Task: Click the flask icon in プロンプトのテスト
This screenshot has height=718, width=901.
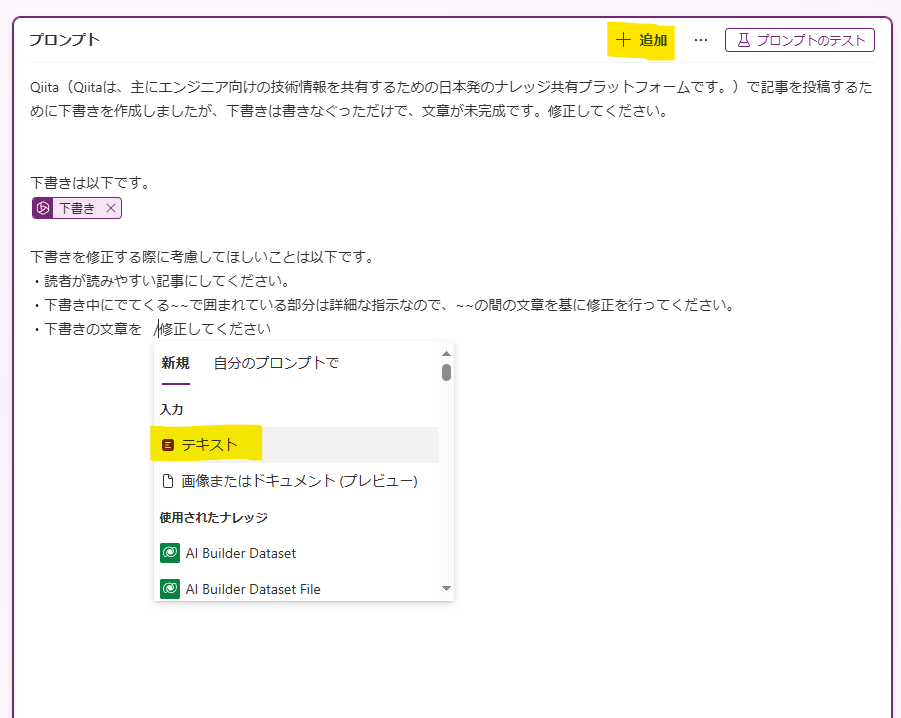Action: (x=744, y=40)
